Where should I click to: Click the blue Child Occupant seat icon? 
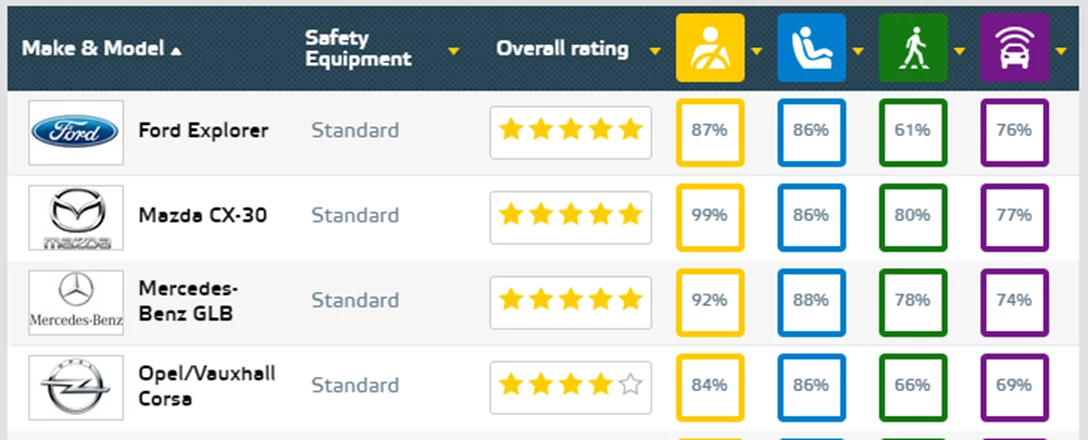[811, 47]
